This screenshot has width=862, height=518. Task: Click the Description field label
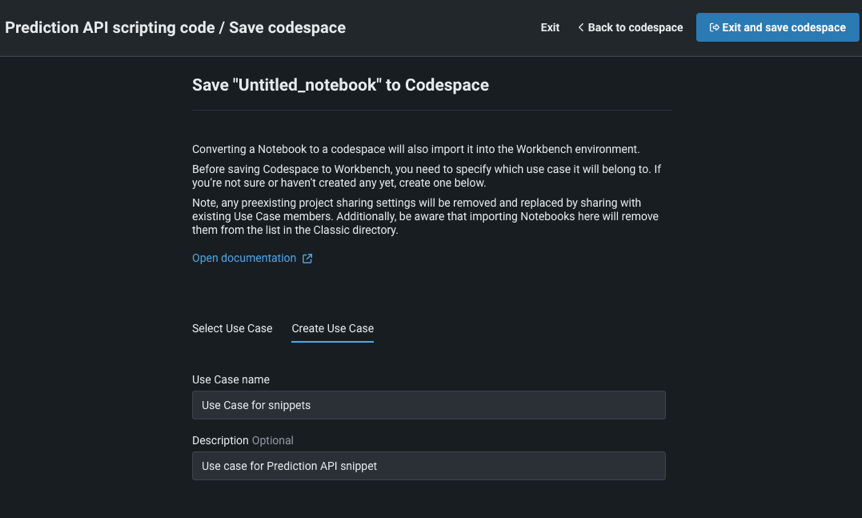pyautogui.click(x=220, y=440)
